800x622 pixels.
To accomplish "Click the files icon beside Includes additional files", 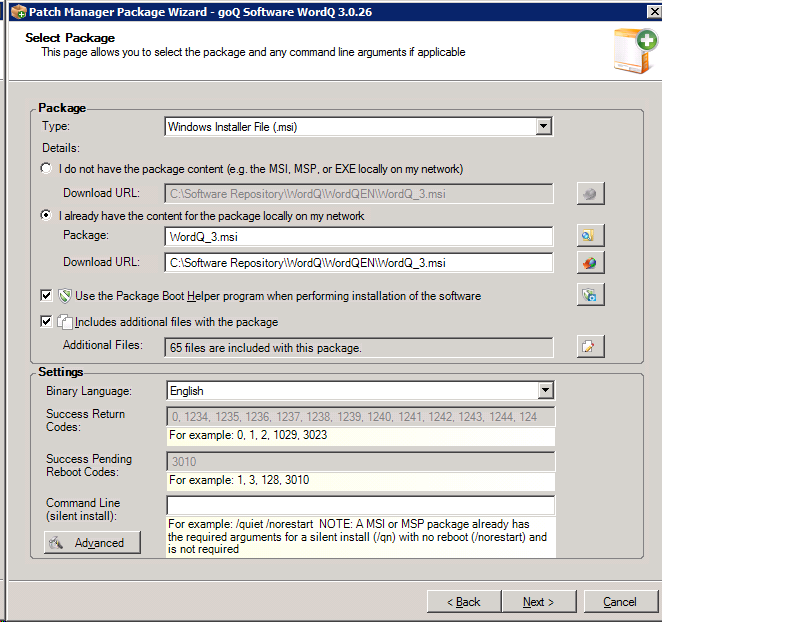I will point(64,322).
